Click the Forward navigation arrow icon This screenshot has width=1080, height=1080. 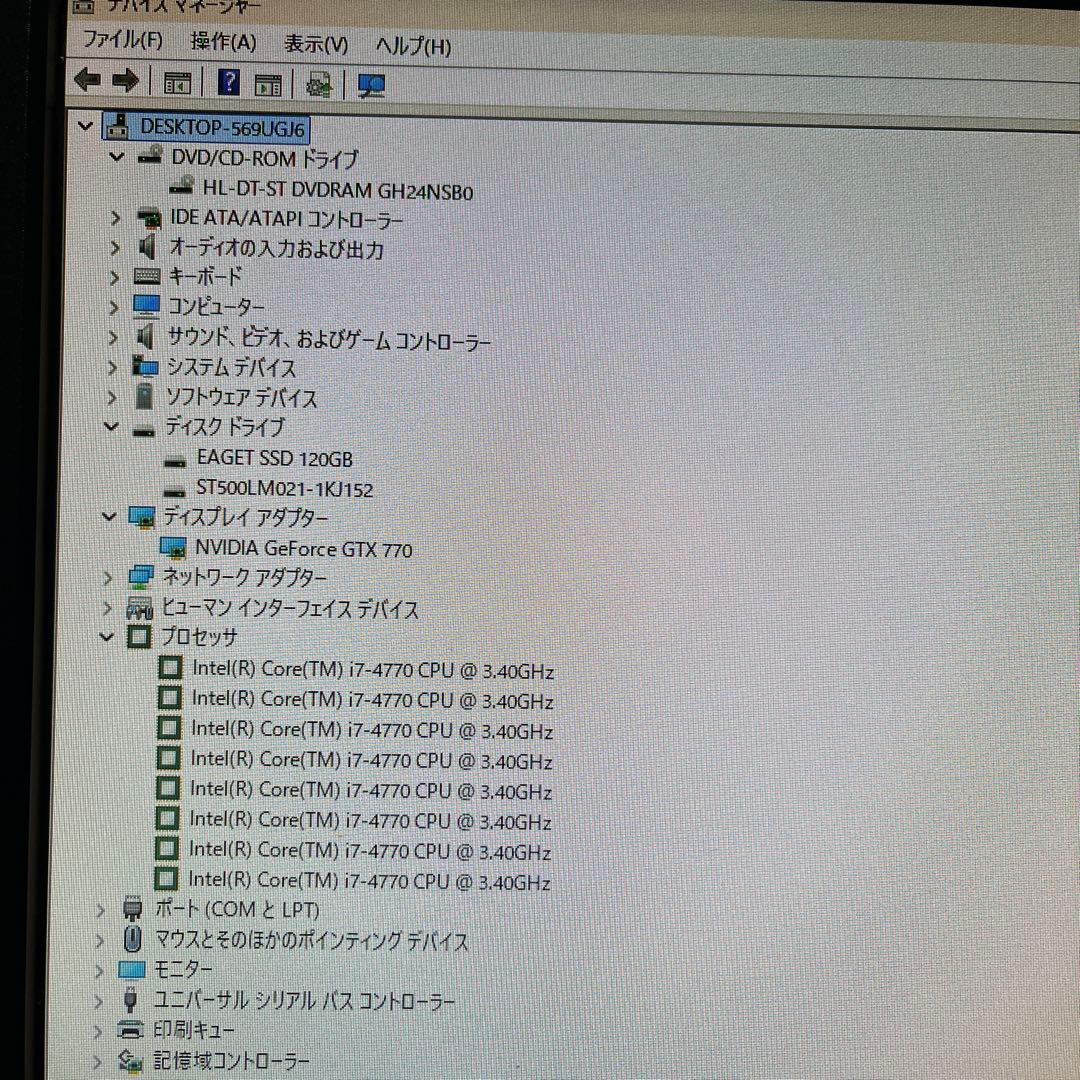point(123,83)
